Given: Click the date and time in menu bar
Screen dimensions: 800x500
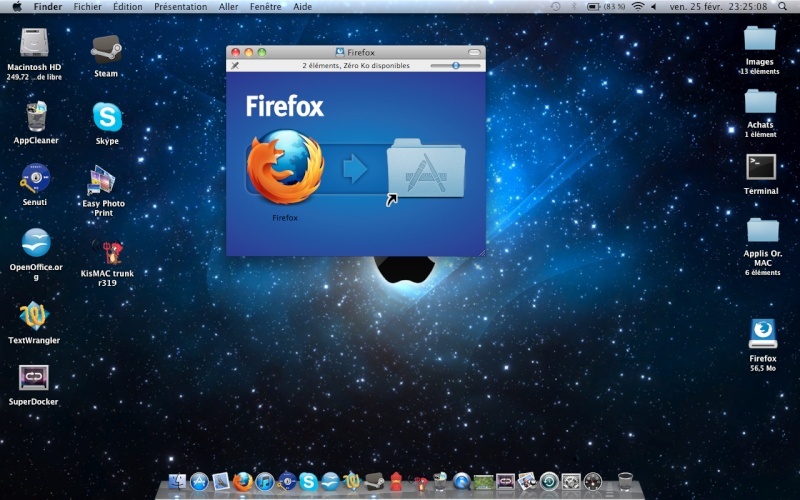Looking at the screenshot, I should pyautogui.click(x=718, y=7).
